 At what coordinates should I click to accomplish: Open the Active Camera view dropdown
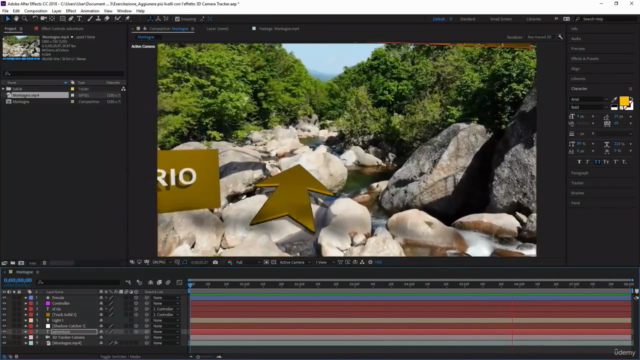[295, 262]
